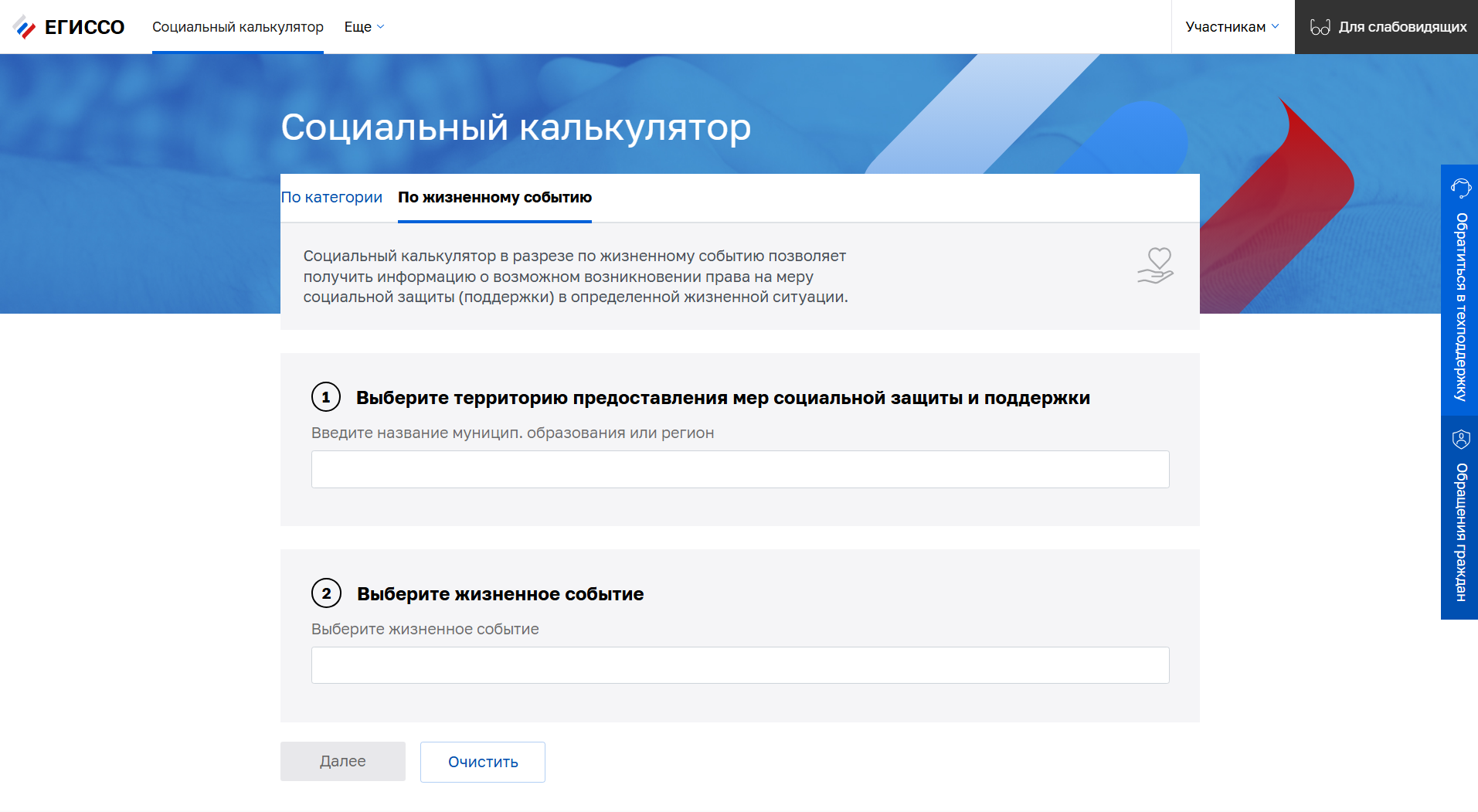Click the headset icon in the right sidebar

click(x=1459, y=188)
